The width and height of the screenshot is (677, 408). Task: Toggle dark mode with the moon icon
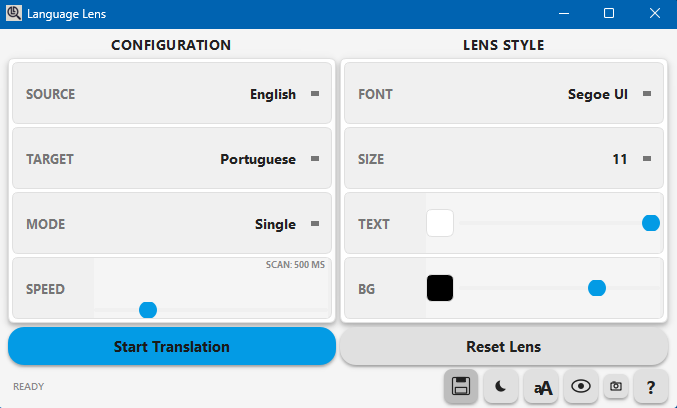[x=501, y=386]
